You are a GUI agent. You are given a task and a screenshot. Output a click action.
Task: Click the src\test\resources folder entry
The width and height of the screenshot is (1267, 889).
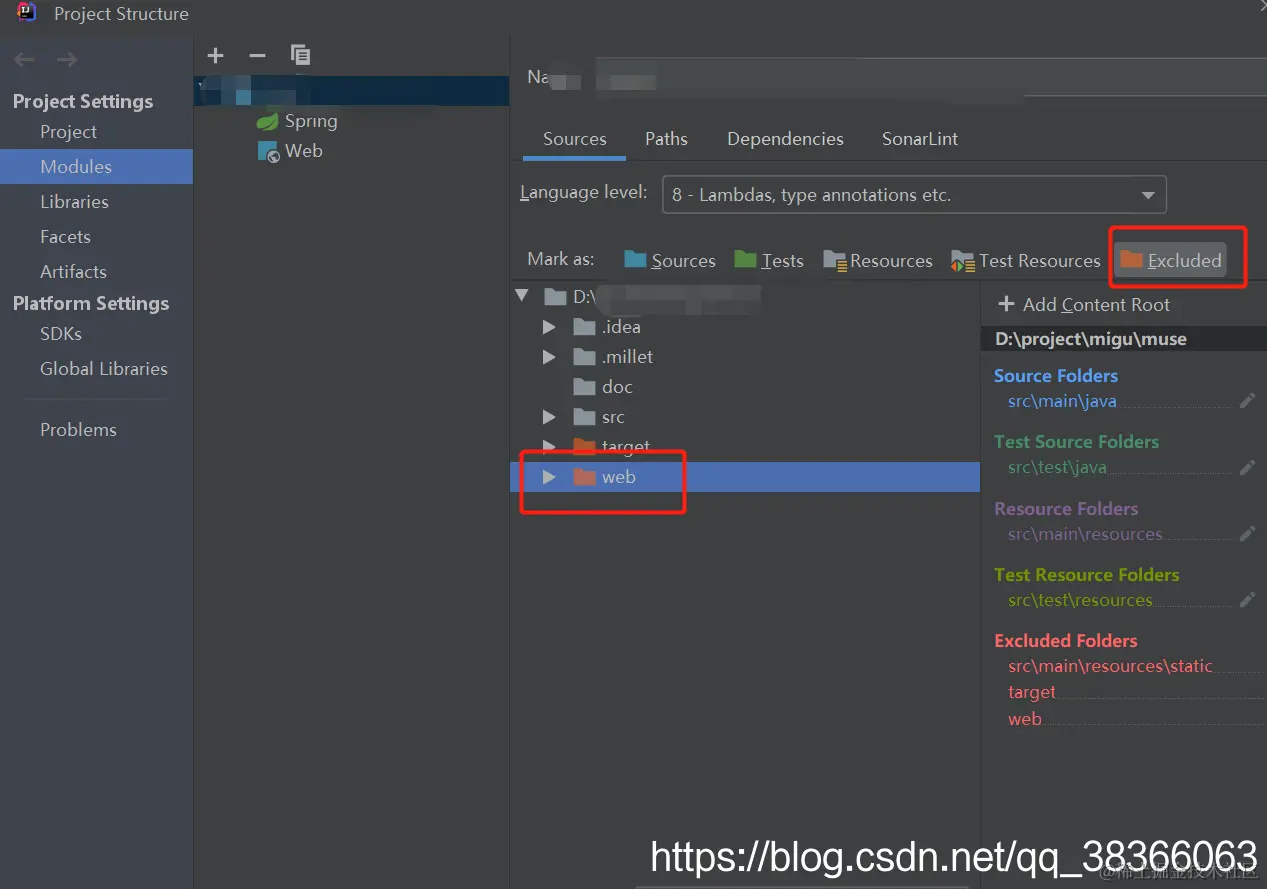point(1080,600)
